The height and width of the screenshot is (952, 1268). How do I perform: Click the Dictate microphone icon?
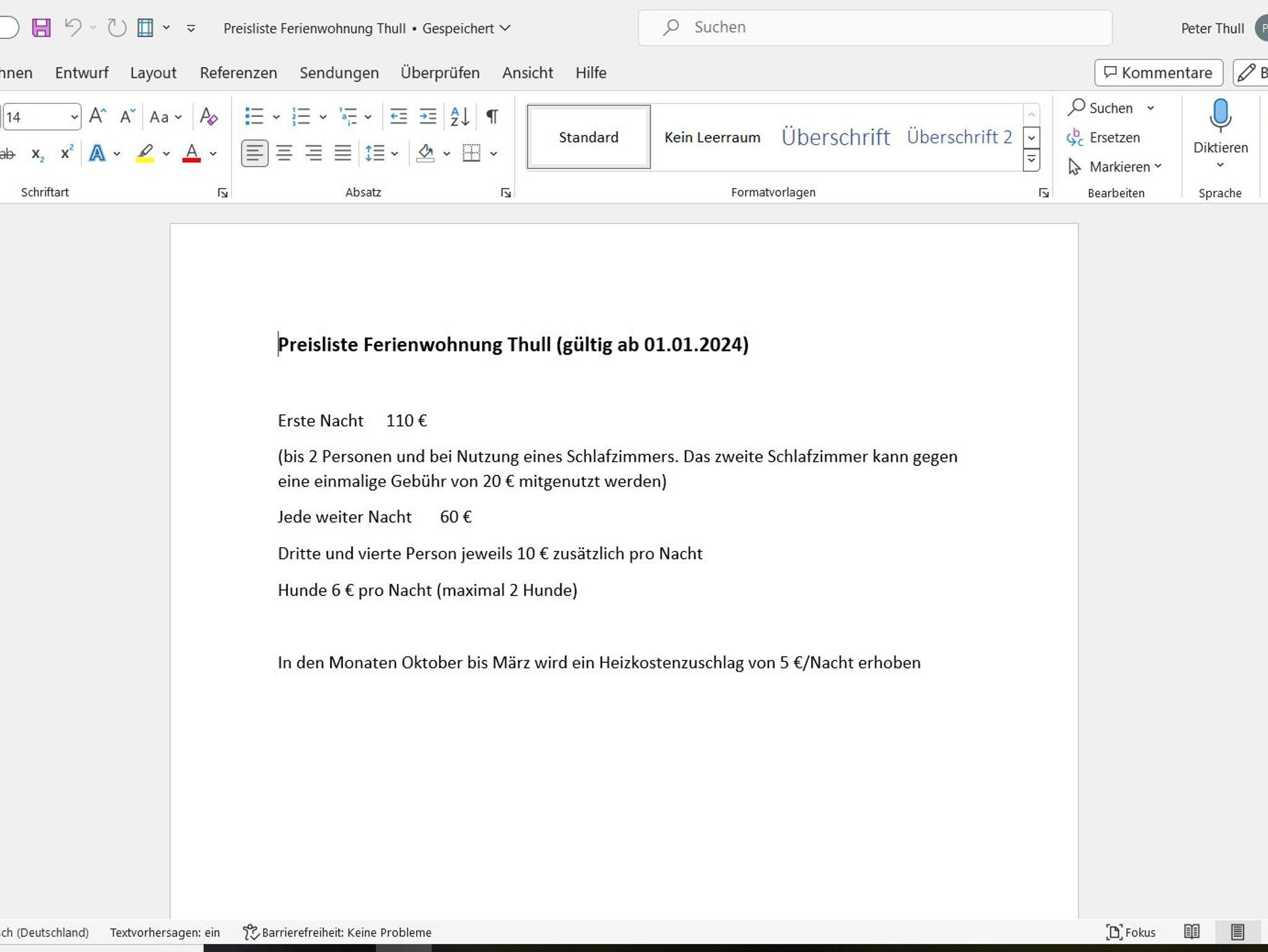(x=1220, y=116)
